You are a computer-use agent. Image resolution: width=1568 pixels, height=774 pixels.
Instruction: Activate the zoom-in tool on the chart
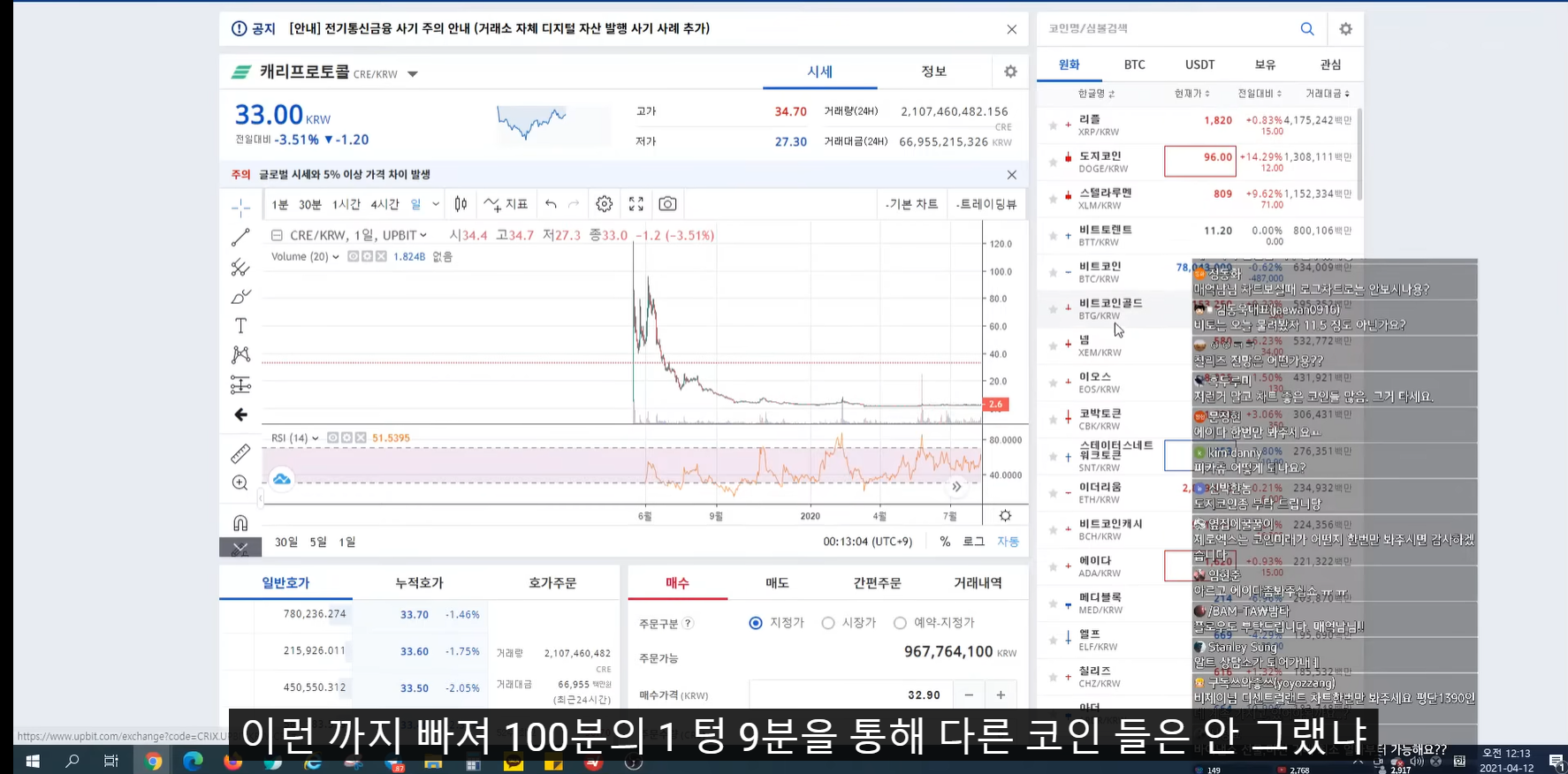click(240, 482)
